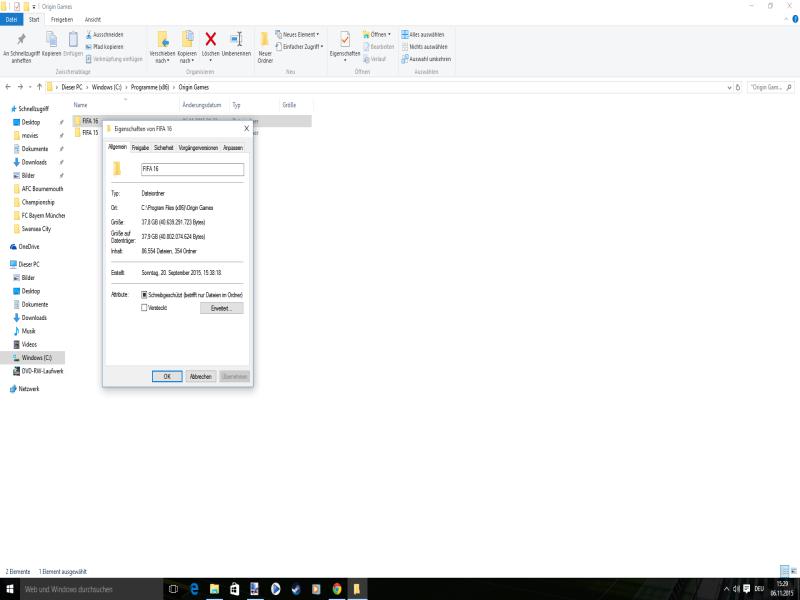Image resolution: width=800 pixels, height=600 pixels.
Task: Switch to details view icon in status bar
Action: pos(784,571)
